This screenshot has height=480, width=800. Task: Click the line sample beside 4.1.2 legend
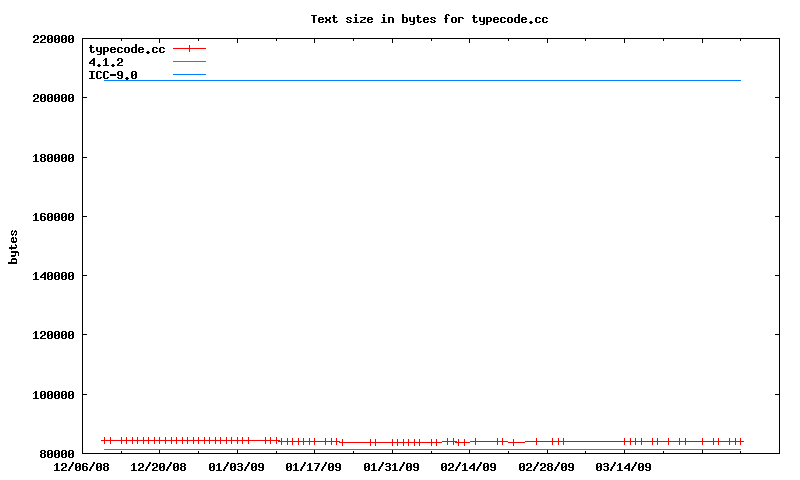[189, 62]
